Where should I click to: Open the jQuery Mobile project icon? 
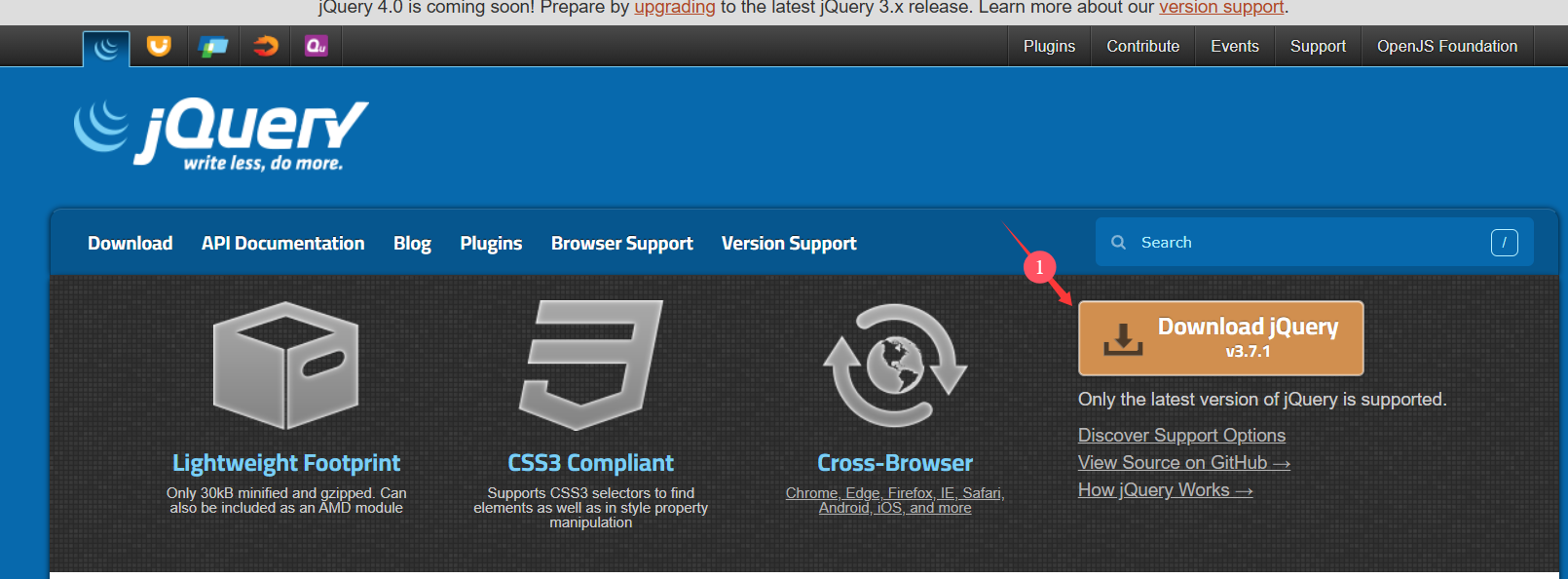point(212,46)
